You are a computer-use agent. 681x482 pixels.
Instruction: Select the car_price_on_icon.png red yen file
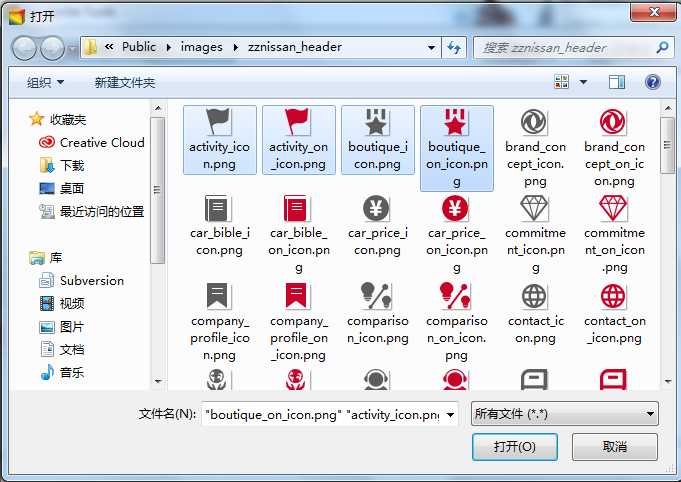(x=456, y=234)
